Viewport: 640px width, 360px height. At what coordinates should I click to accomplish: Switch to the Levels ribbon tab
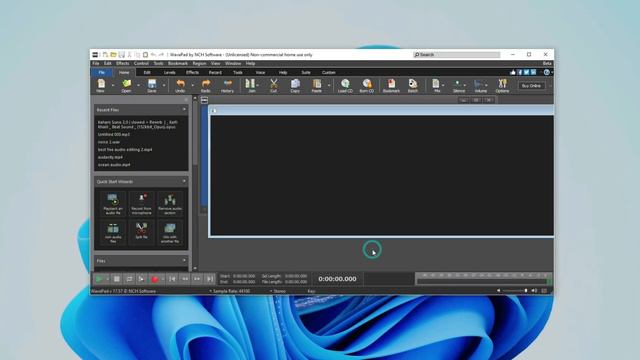(x=169, y=72)
